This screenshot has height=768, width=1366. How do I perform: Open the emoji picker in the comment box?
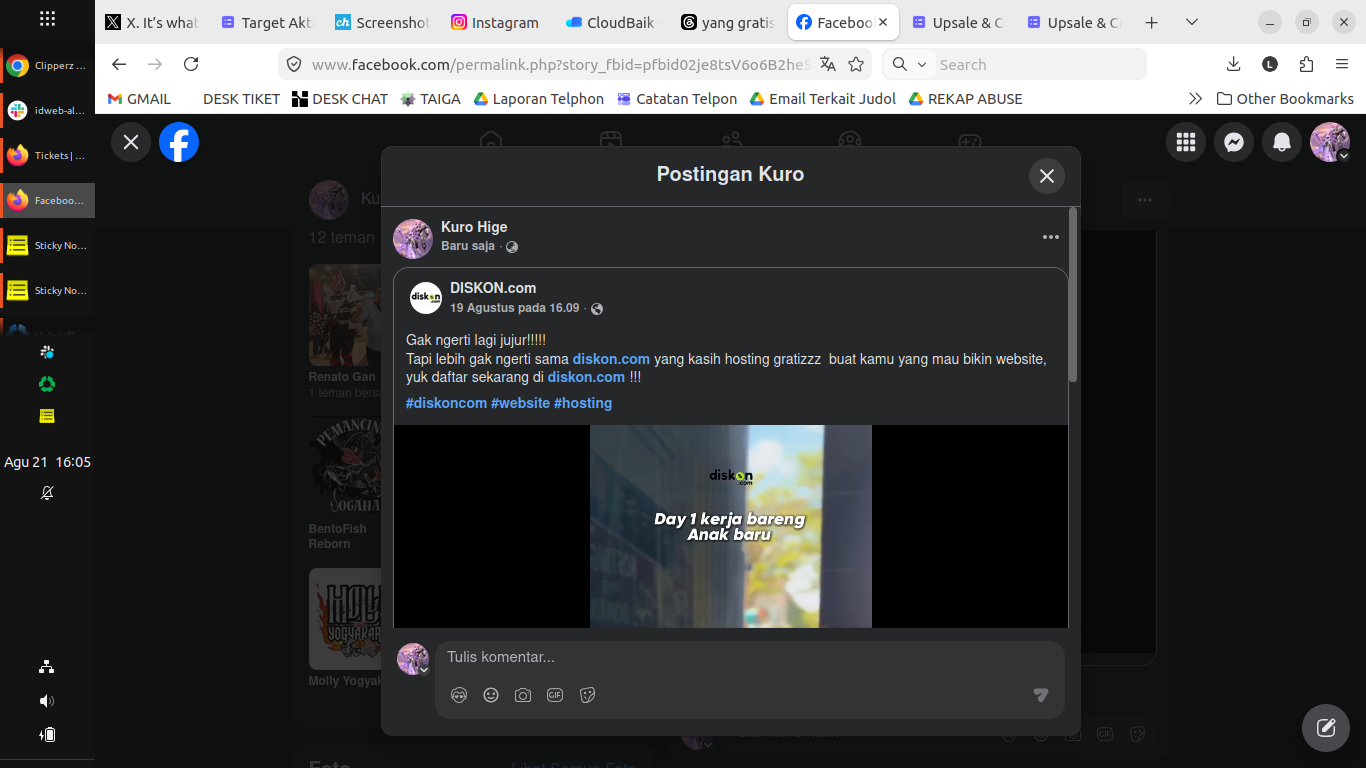pyautogui.click(x=491, y=695)
